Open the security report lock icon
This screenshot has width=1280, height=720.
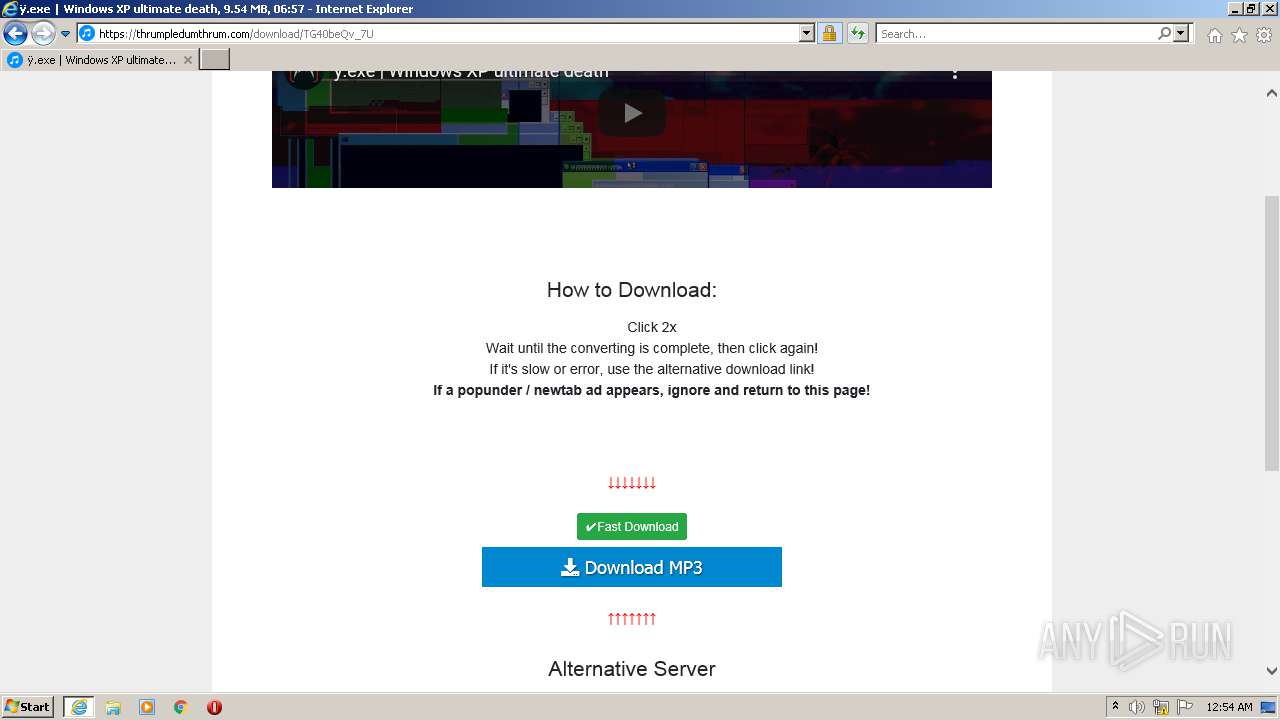829,34
